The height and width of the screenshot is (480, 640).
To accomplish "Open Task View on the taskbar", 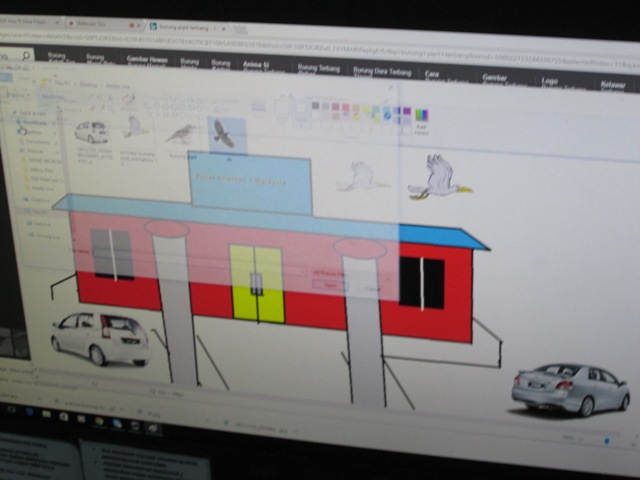I will click(x=11, y=409).
